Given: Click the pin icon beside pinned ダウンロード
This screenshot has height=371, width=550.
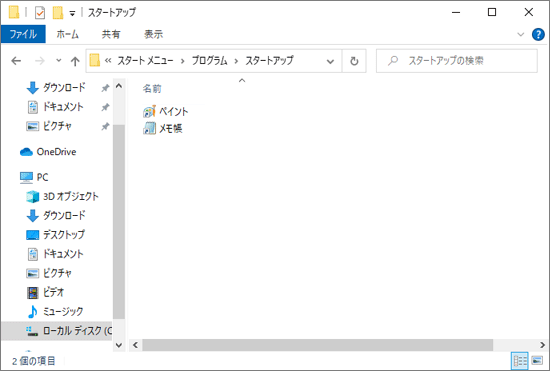Looking at the screenshot, I should (x=105, y=88).
